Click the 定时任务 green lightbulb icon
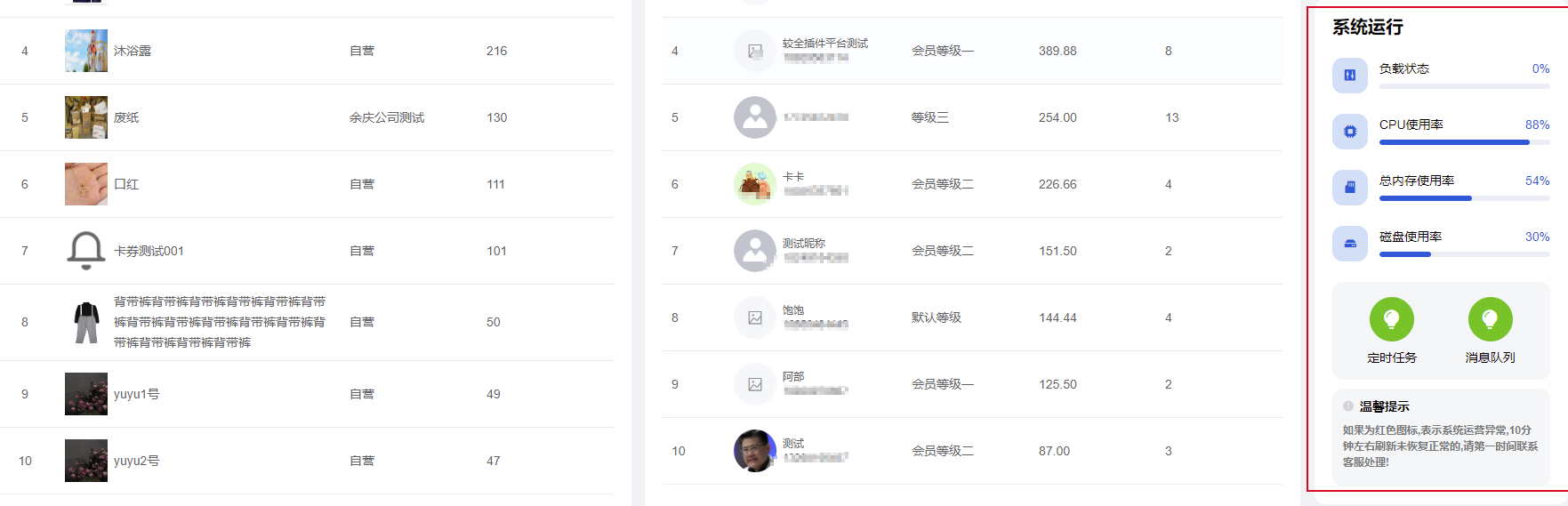 tap(1391, 319)
